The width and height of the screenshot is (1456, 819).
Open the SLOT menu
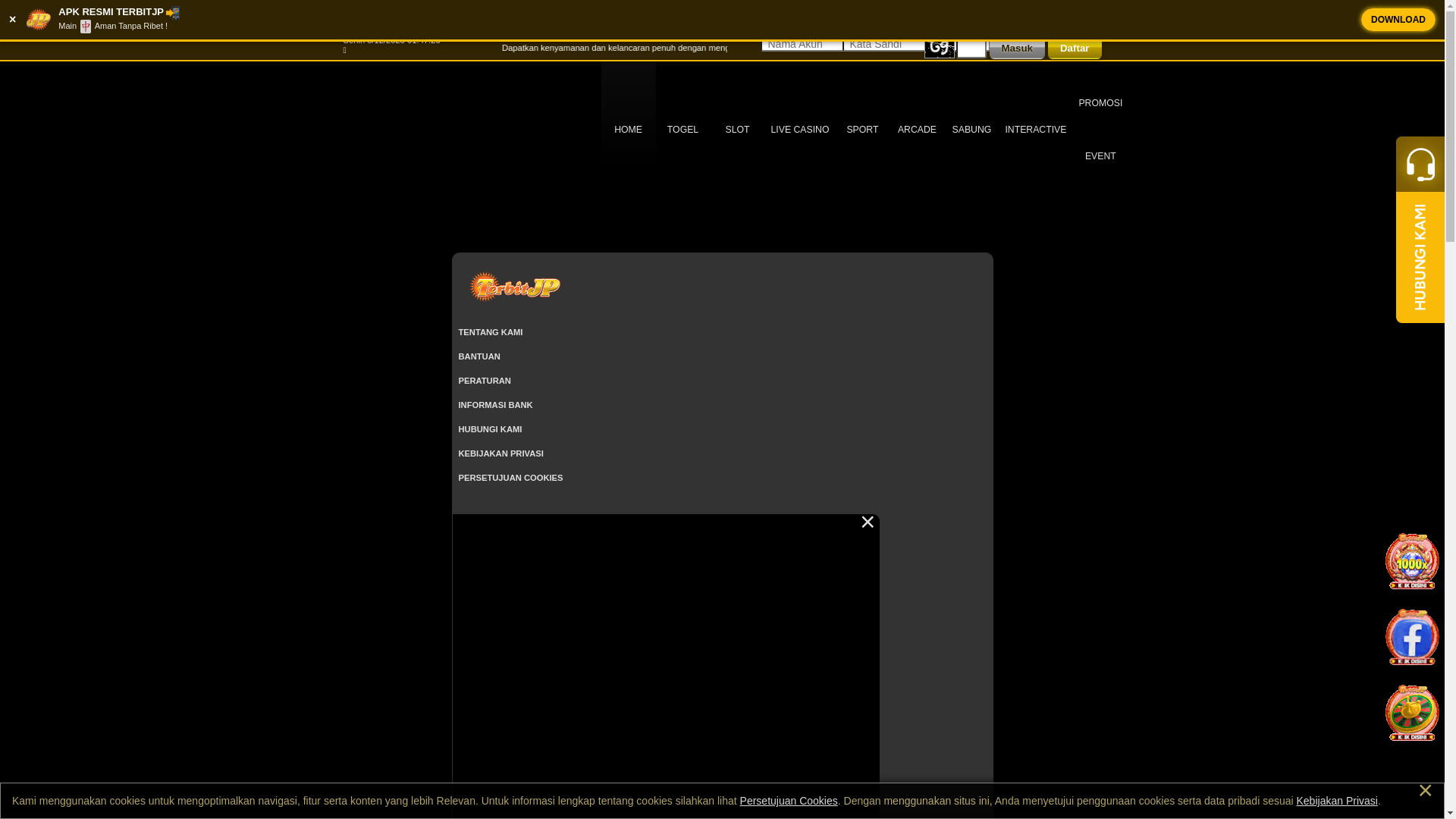point(737,130)
